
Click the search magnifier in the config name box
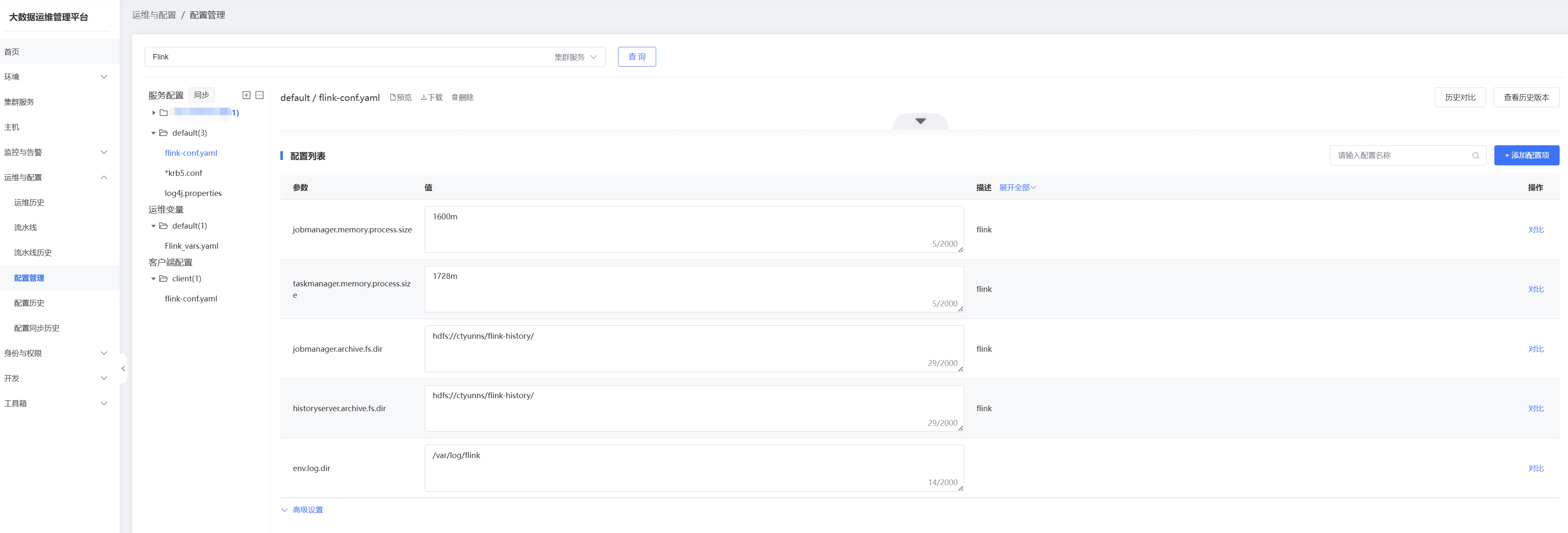(x=1476, y=155)
